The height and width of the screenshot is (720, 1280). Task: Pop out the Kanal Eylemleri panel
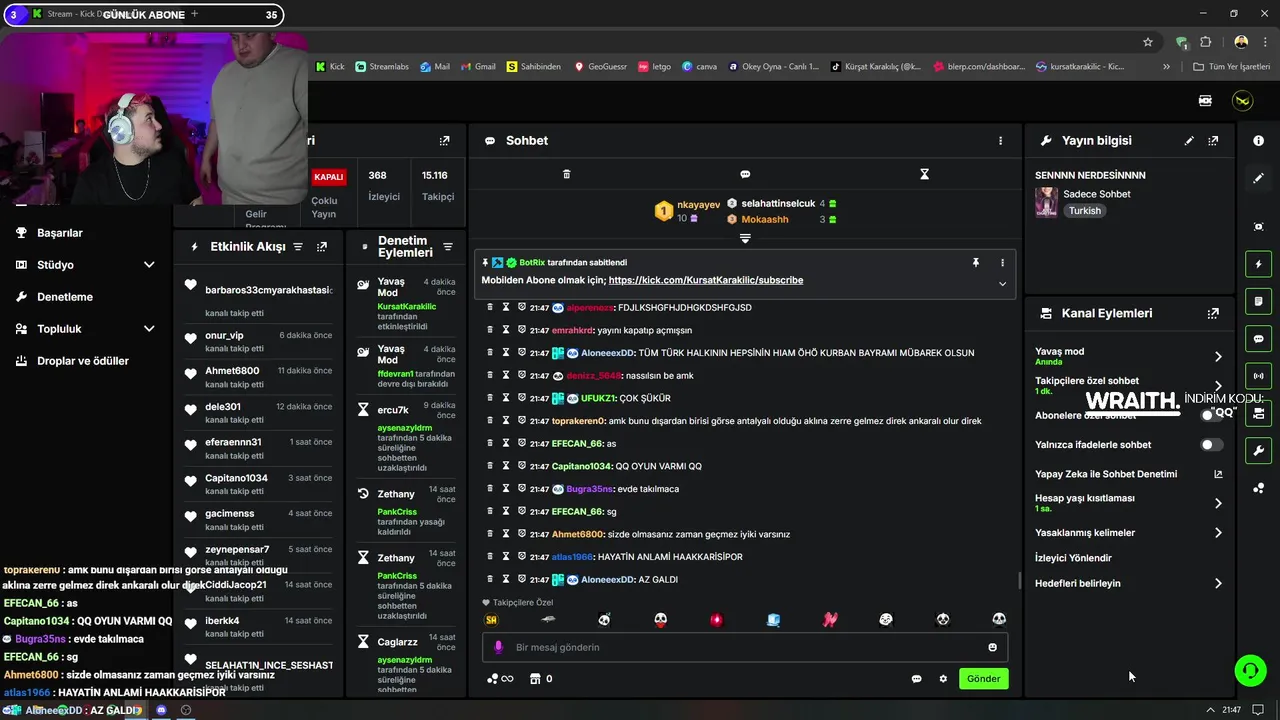click(1213, 313)
